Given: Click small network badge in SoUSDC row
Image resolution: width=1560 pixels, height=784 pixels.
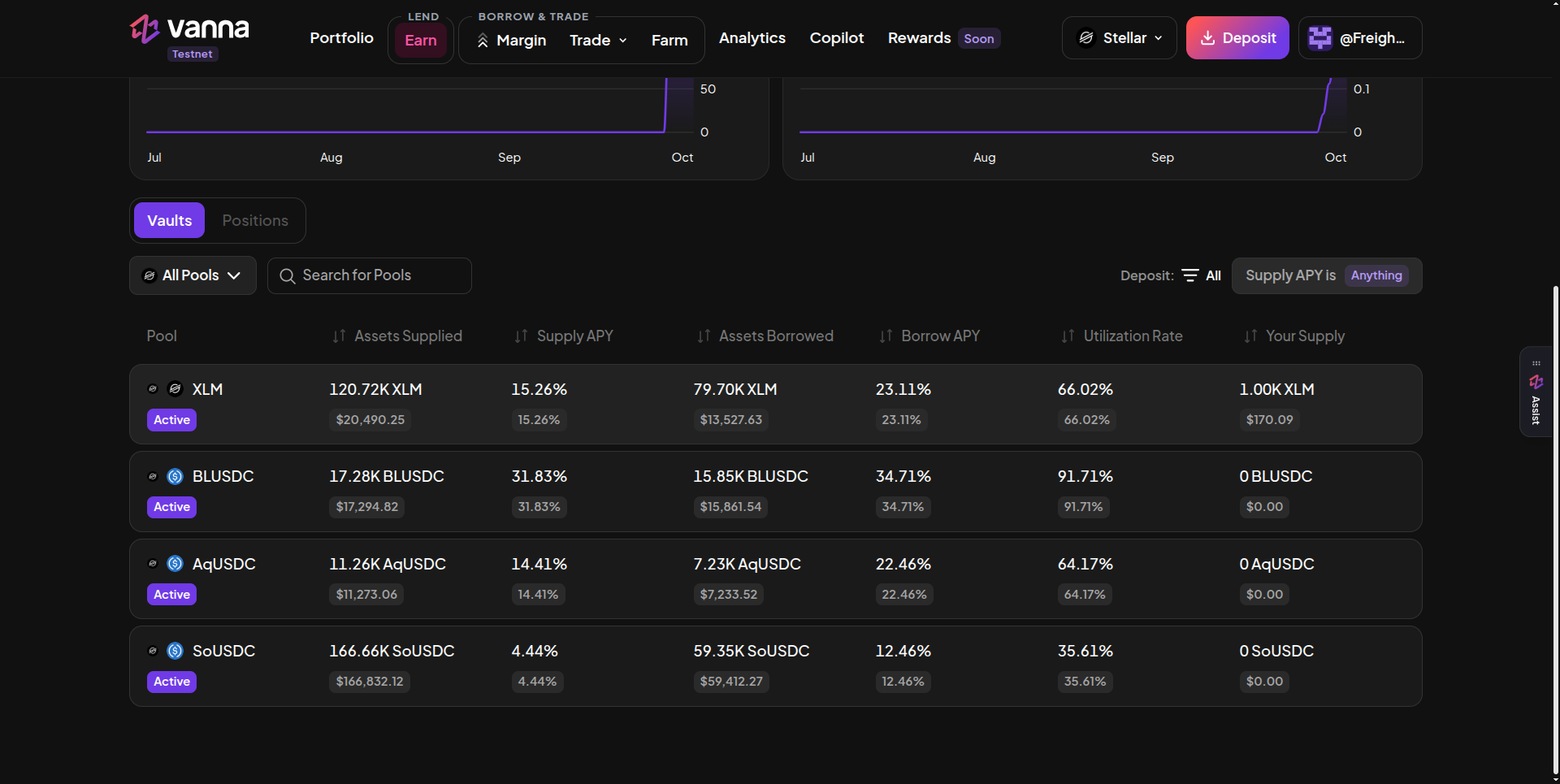Looking at the screenshot, I should pos(153,651).
